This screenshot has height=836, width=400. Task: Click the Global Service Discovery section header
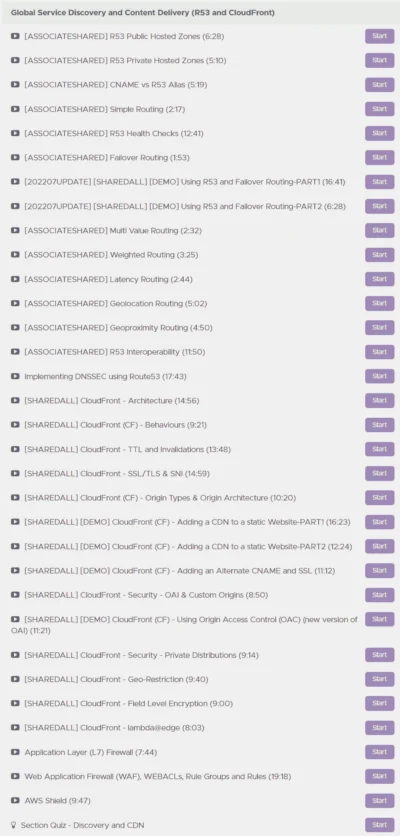coord(142,12)
